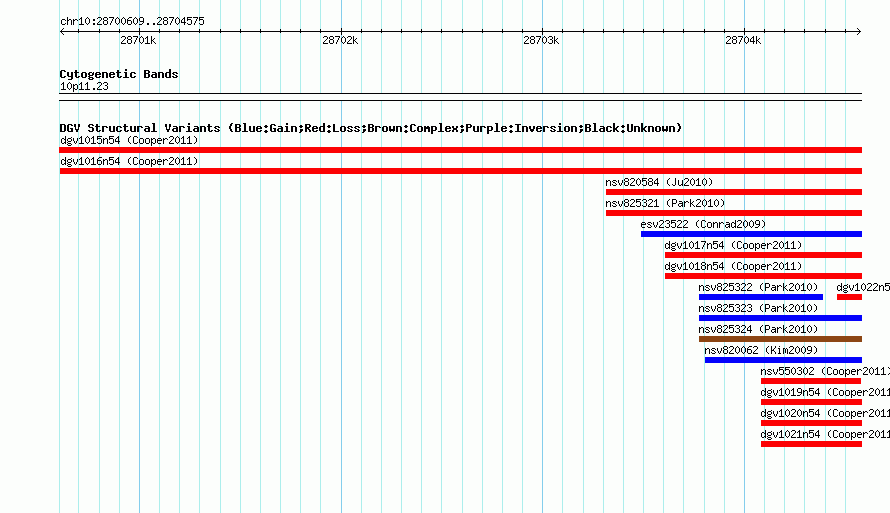Click the 28703k ruler label
The width and height of the screenshot is (890, 513).
[x=541, y=40]
